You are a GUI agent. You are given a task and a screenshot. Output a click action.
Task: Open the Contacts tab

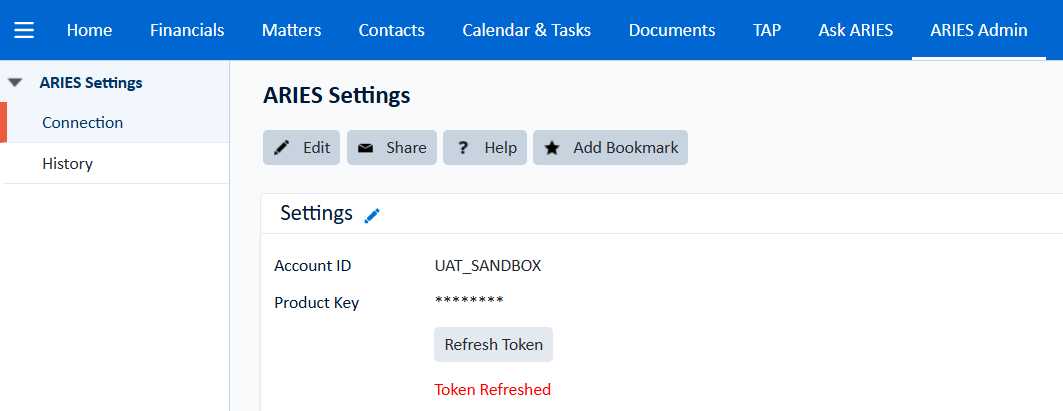[392, 30]
